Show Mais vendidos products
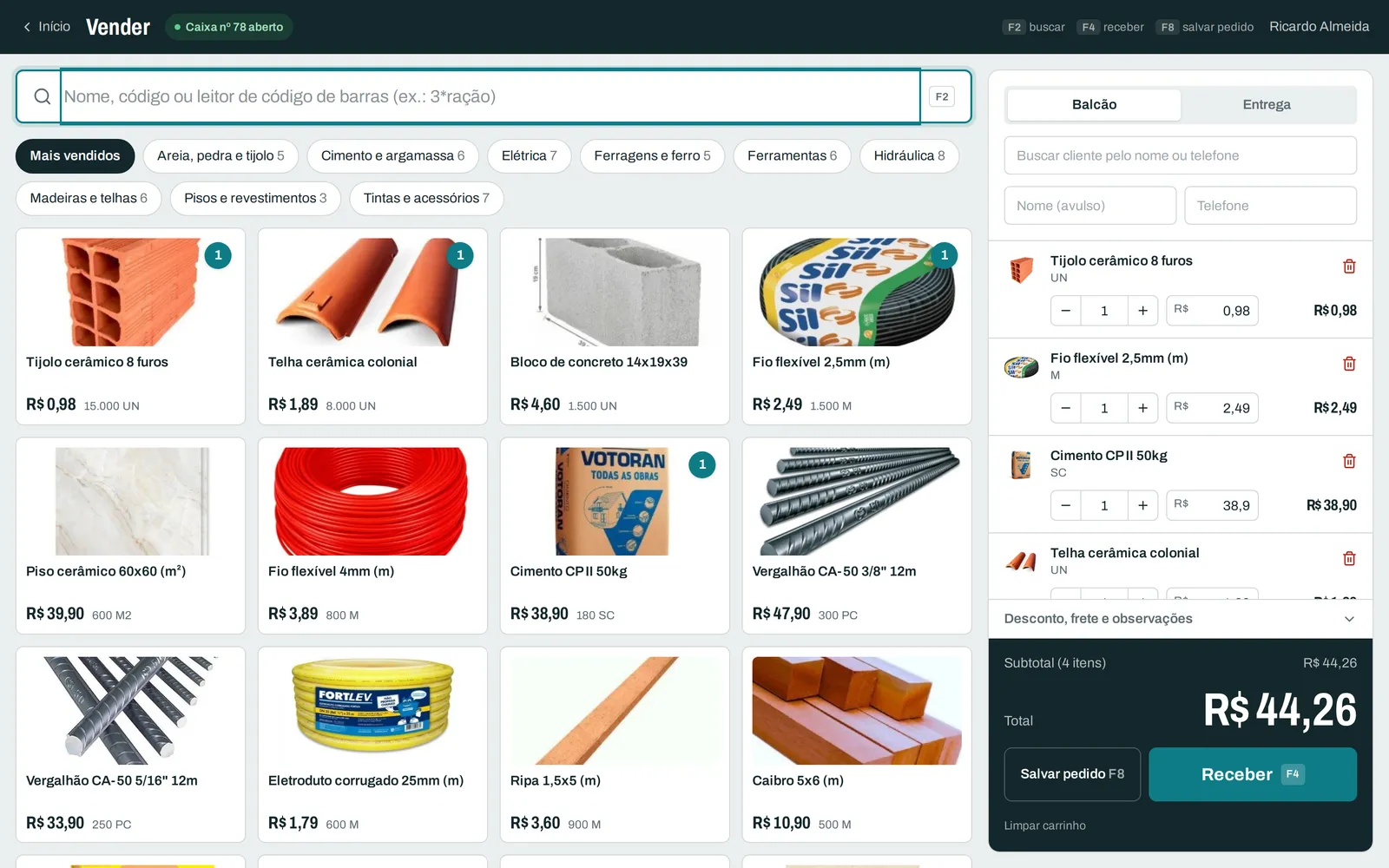 point(75,156)
